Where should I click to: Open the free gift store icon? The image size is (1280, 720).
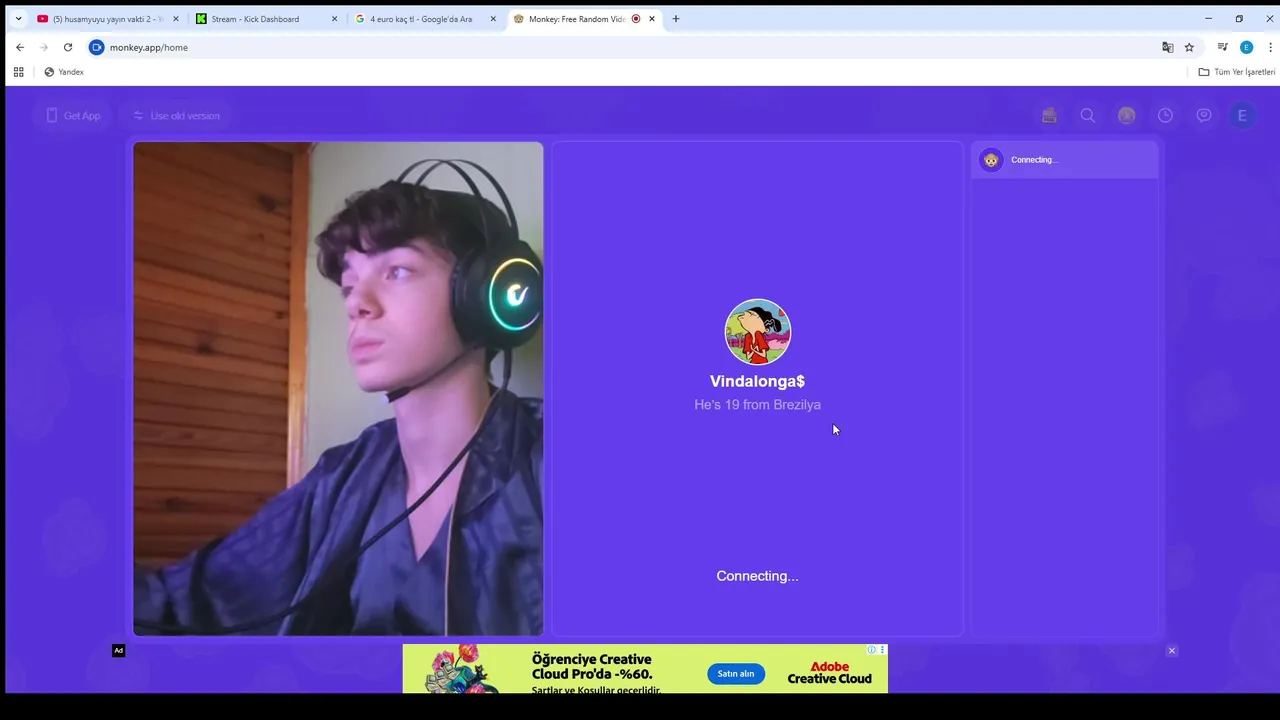1049,116
